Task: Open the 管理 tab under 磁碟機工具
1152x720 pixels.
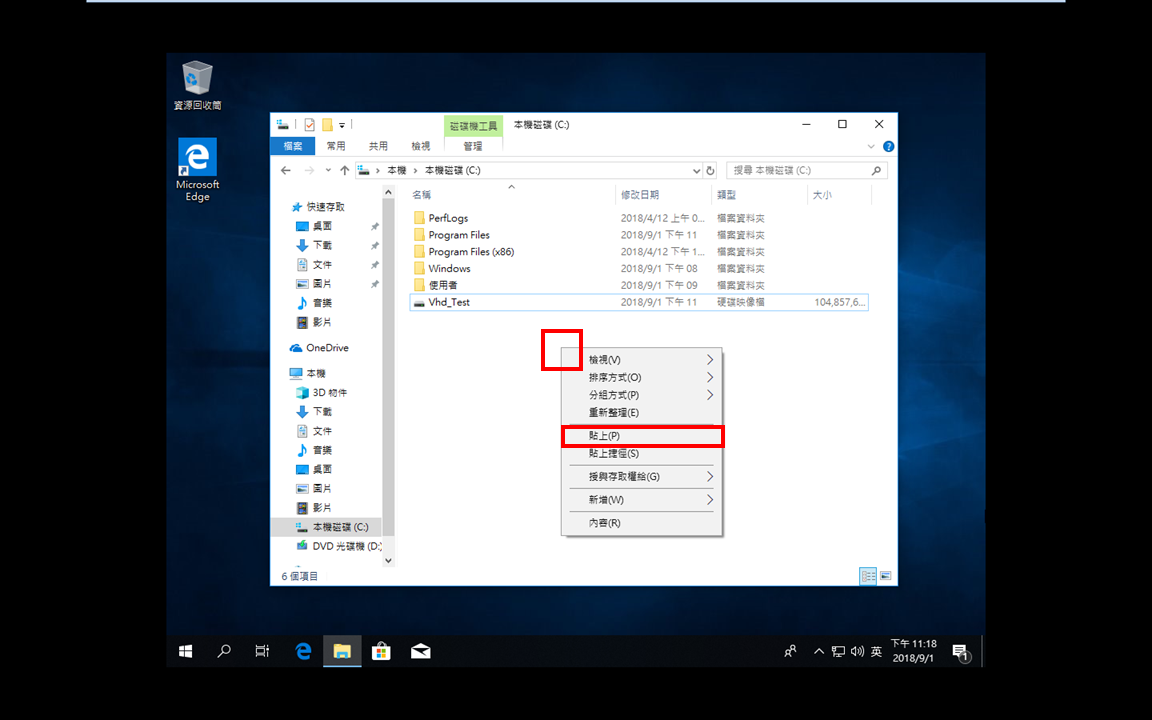Action: (472, 146)
